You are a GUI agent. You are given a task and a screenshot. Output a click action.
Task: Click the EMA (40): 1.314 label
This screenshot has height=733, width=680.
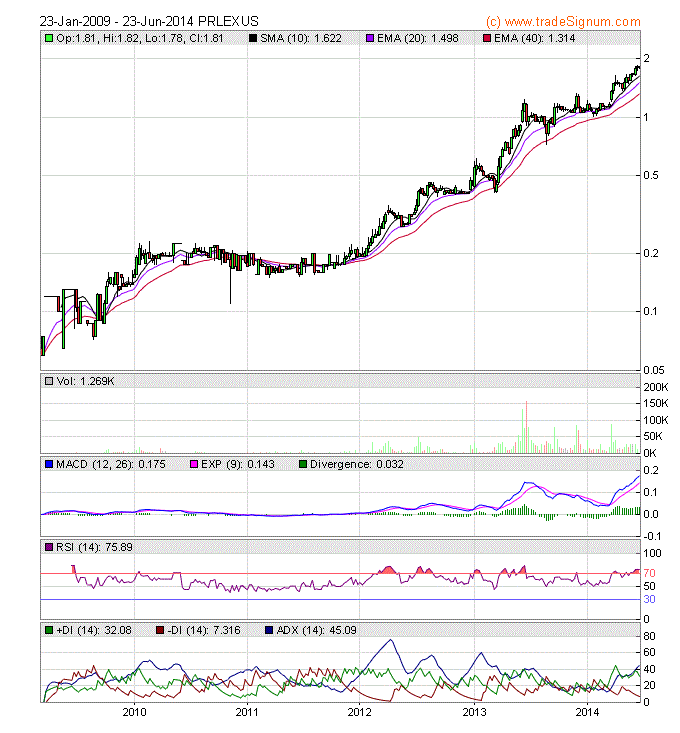[535, 38]
